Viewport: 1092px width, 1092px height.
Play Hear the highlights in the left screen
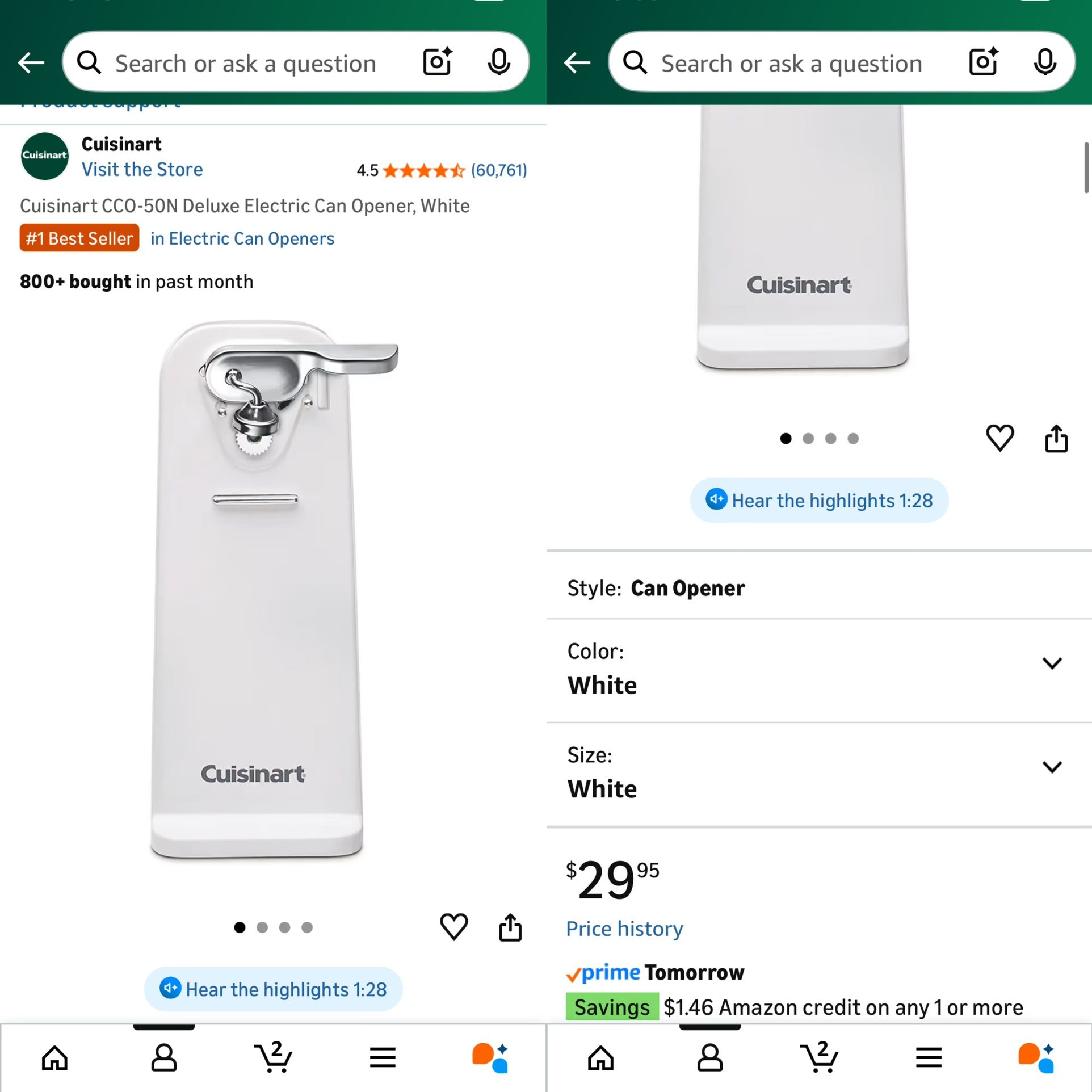pyautogui.click(x=274, y=989)
